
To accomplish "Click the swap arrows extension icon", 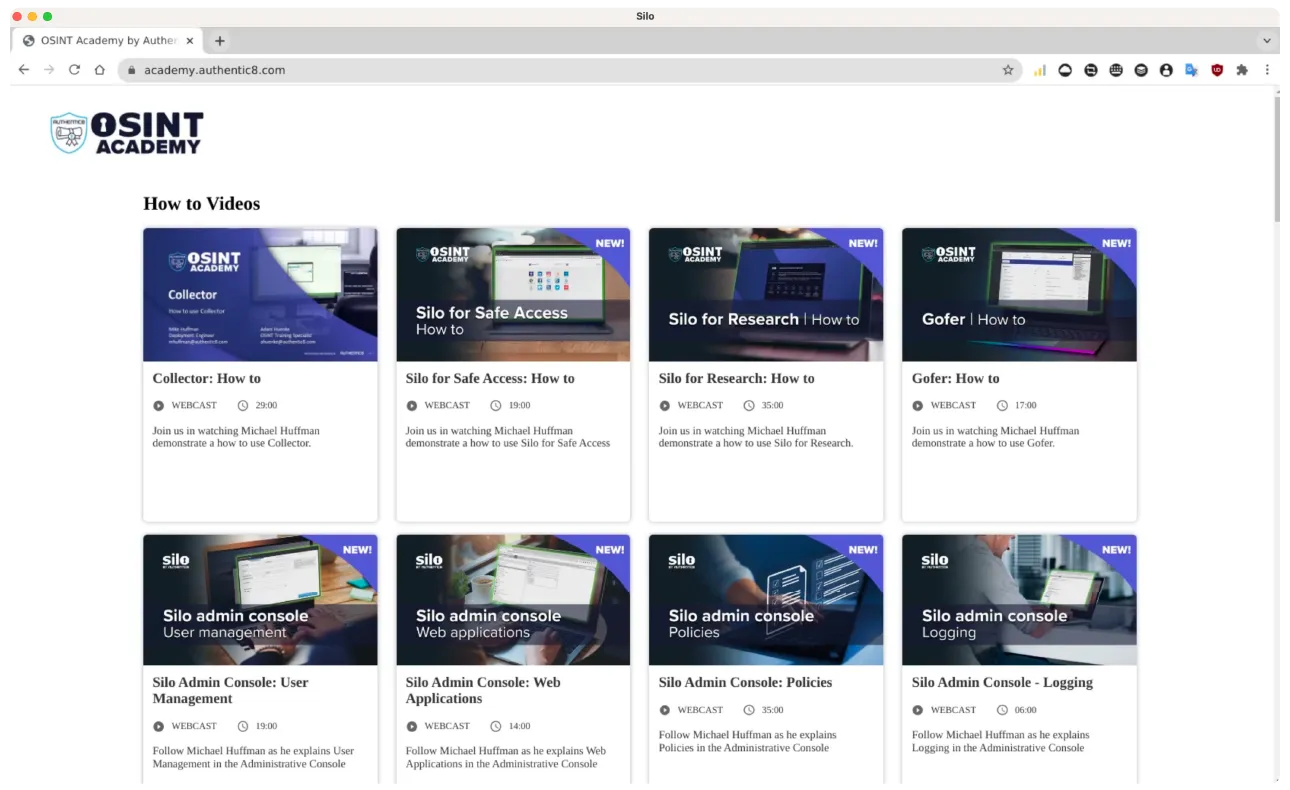I will (x=1091, y=70).
